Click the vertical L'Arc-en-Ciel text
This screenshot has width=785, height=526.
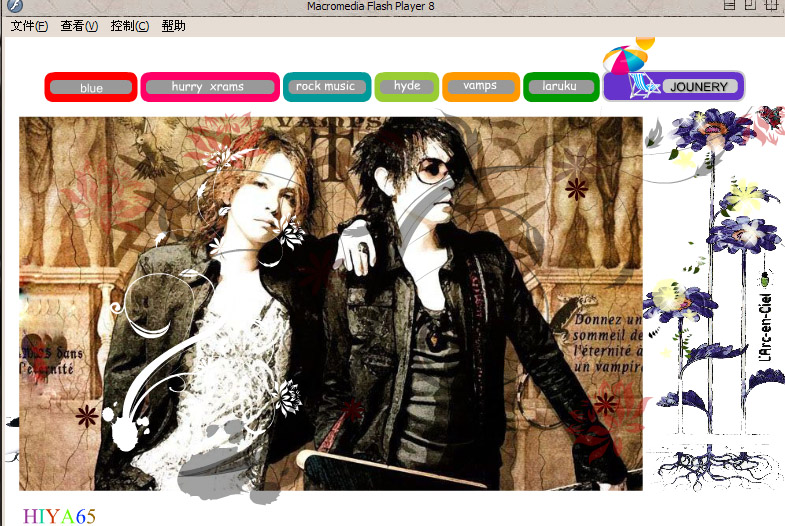(765, 327)
